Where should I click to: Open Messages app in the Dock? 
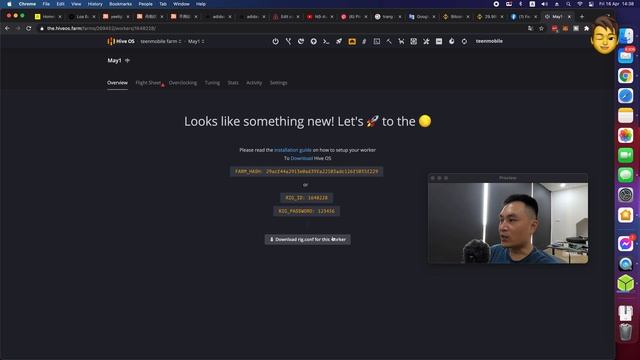tap(625, 175)
